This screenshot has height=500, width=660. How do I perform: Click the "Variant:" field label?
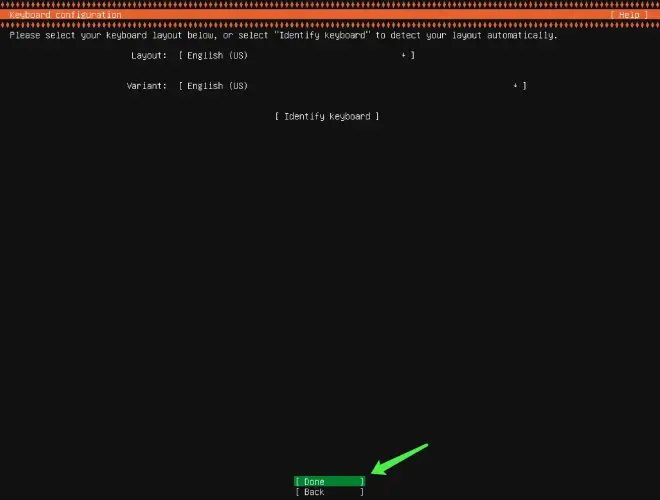tap(147, 86)
